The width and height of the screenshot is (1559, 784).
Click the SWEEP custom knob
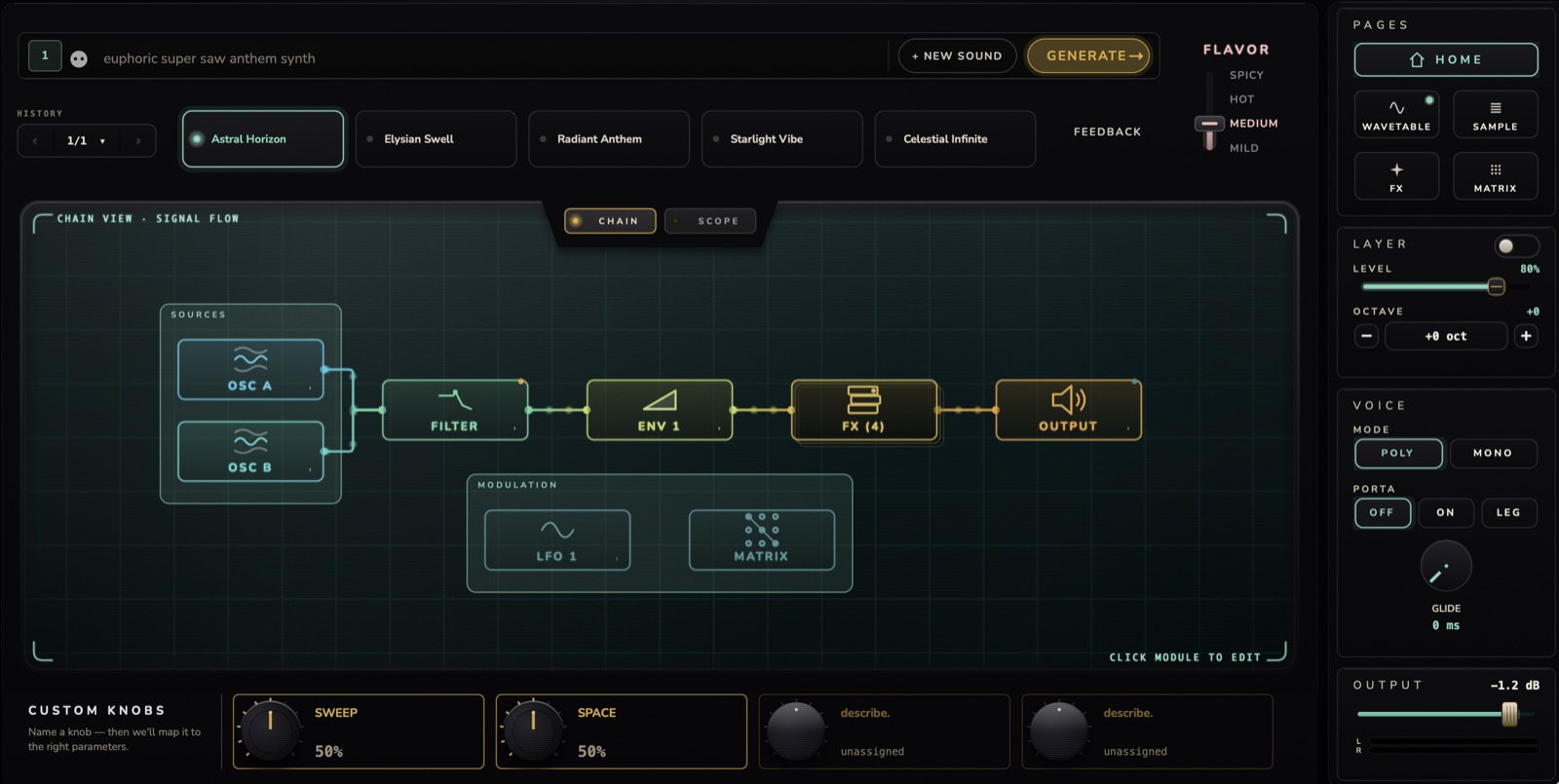click(x=270, y=730)
